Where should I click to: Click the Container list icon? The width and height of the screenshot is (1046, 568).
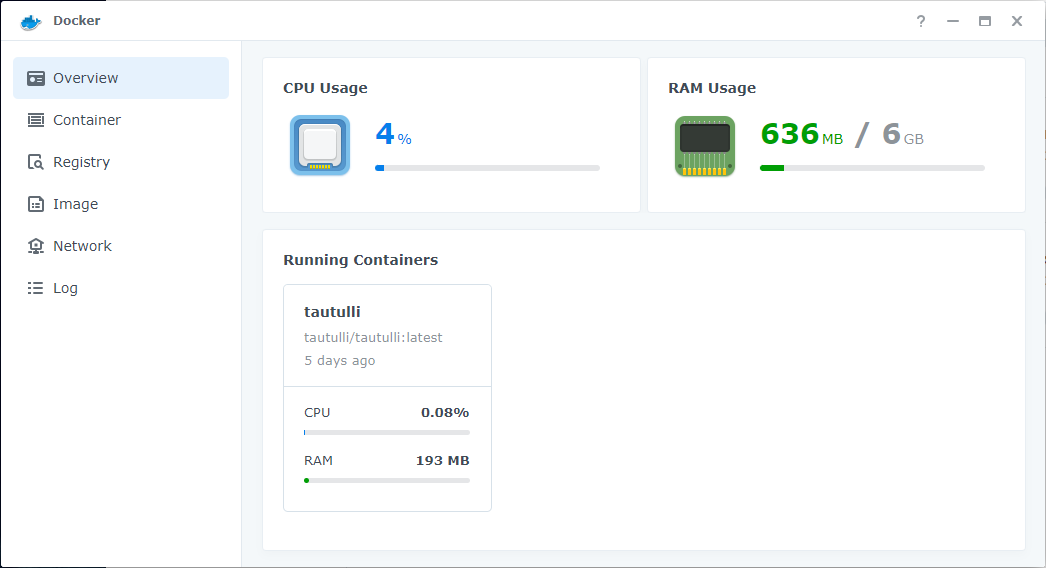tap(36, 120)
